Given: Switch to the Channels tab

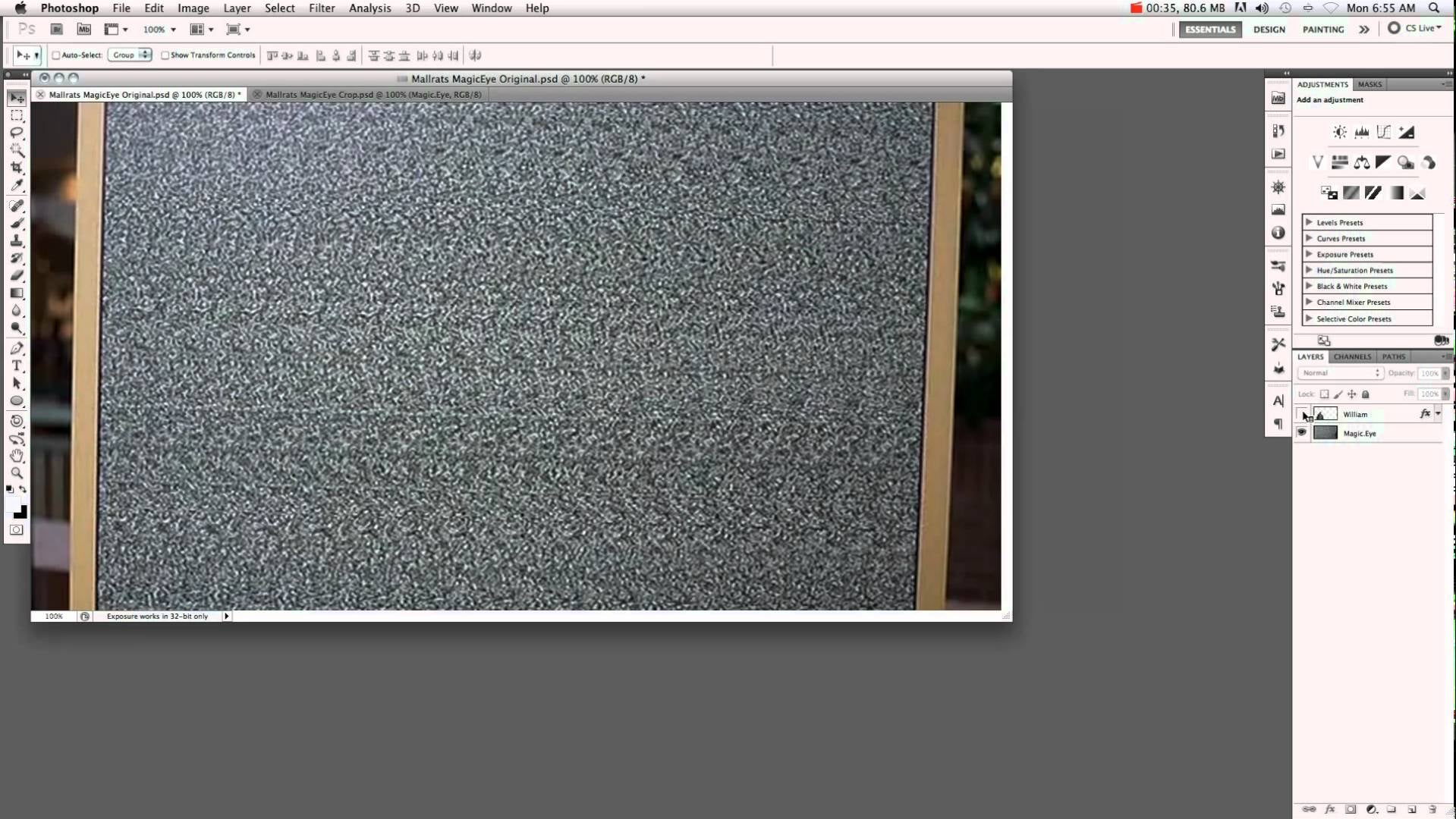Looking at the screenshot, I should [1352, 356].
